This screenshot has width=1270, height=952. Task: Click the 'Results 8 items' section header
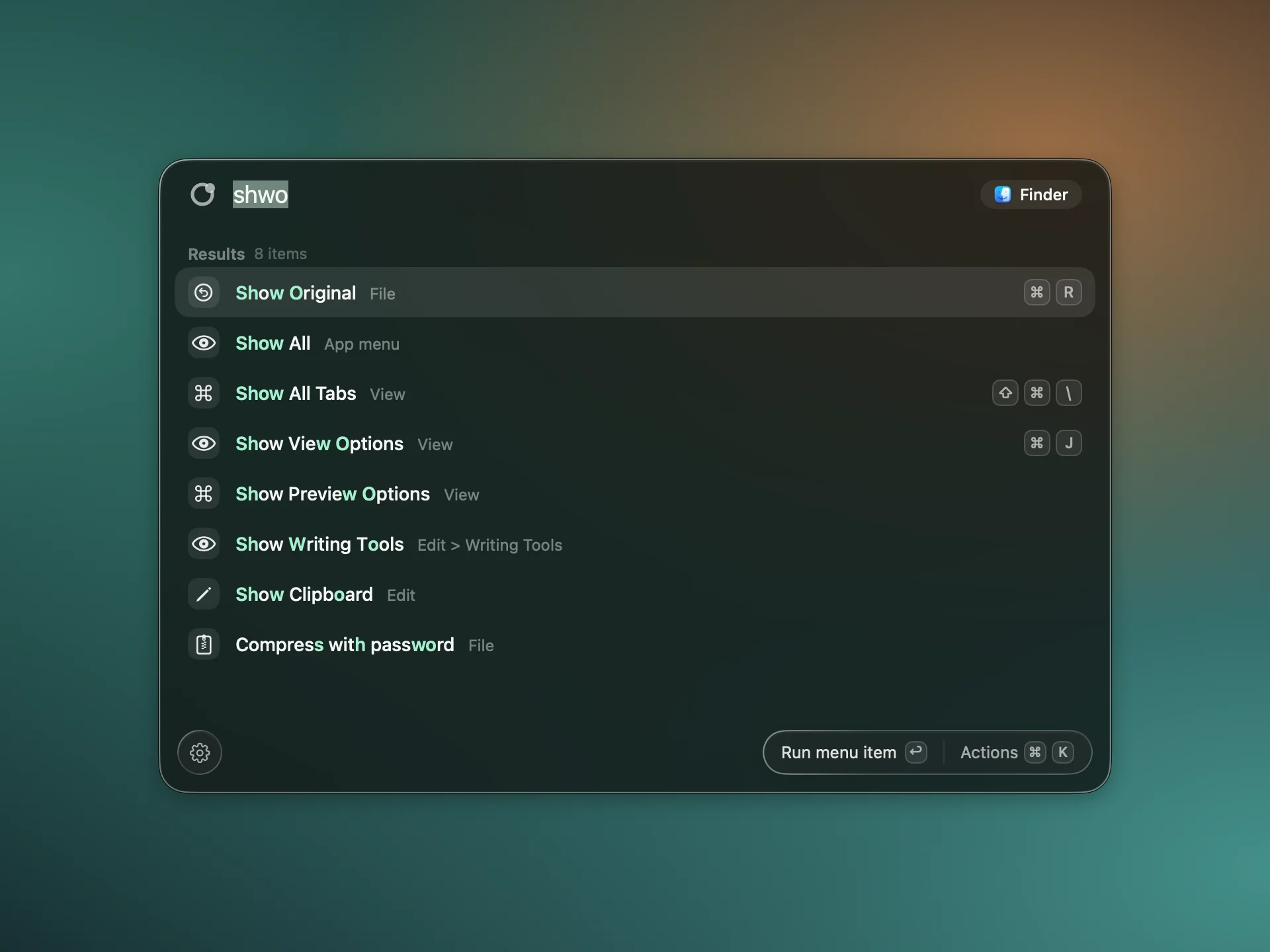247,254
